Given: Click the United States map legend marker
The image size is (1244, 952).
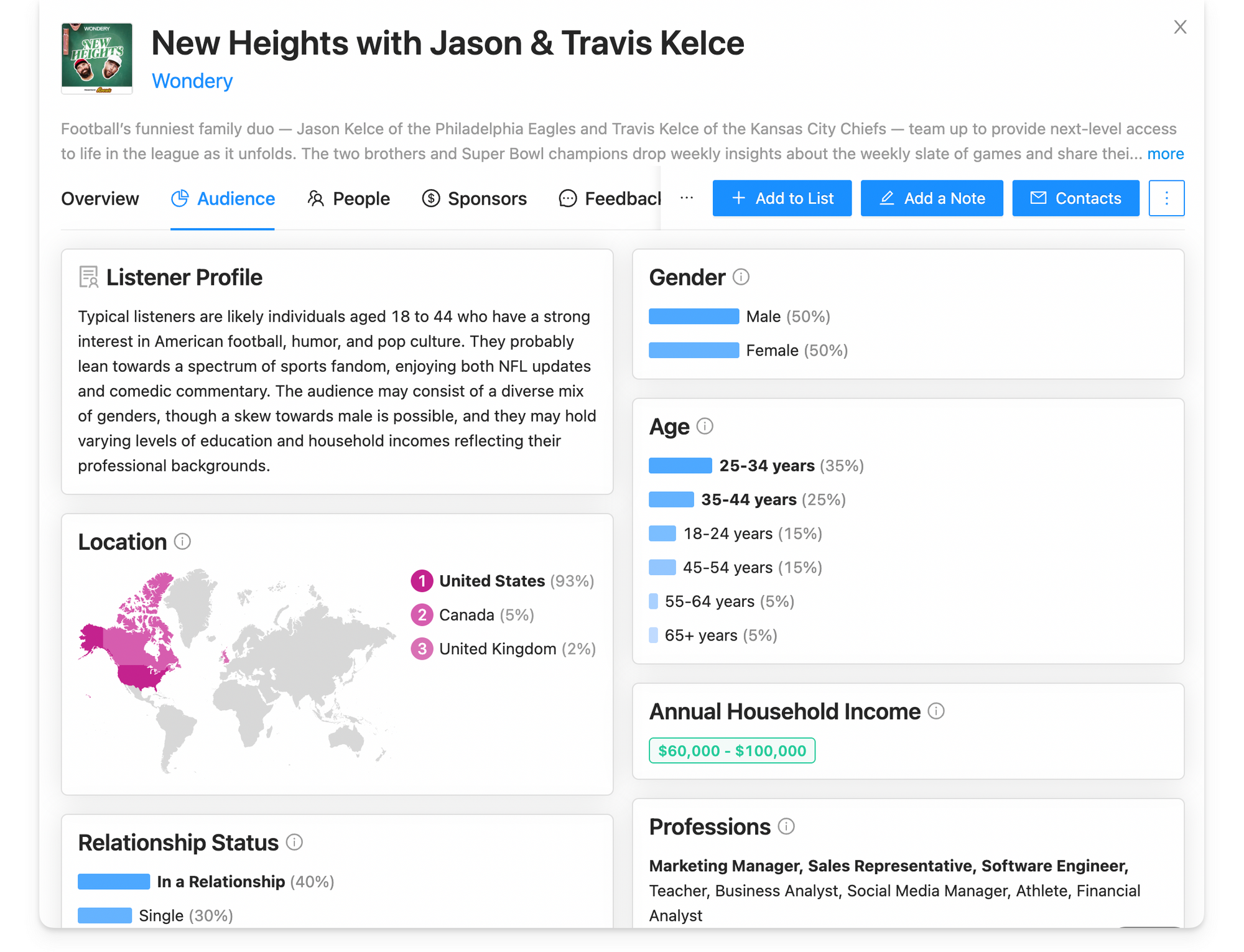Looking at the screenshot, I should (x=422, y=581).
